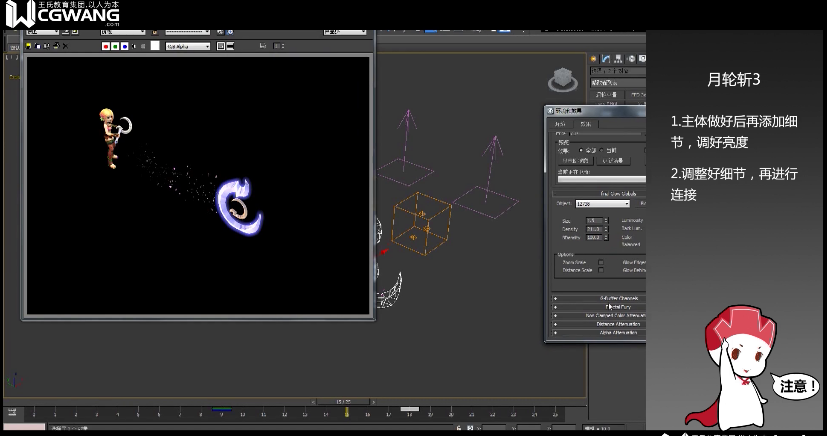Toggle the render window UI icon
This screenshot has height=436, width=827.
[230, 46]
